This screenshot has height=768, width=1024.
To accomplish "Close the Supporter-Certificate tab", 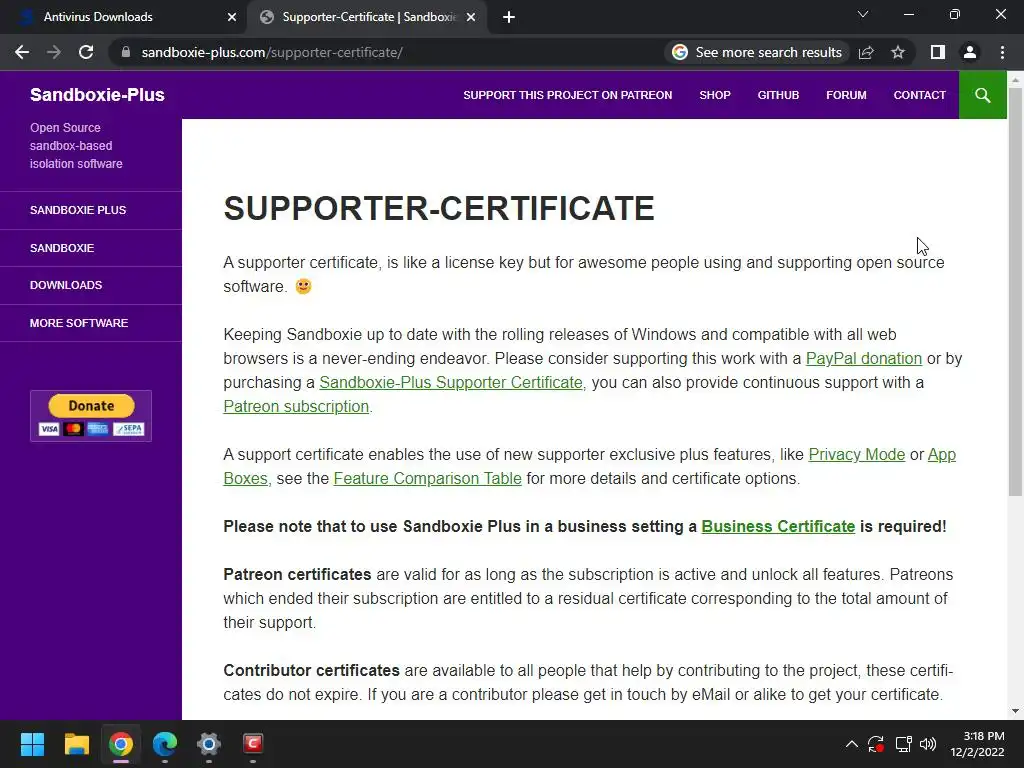I will [x=471, y=17].
